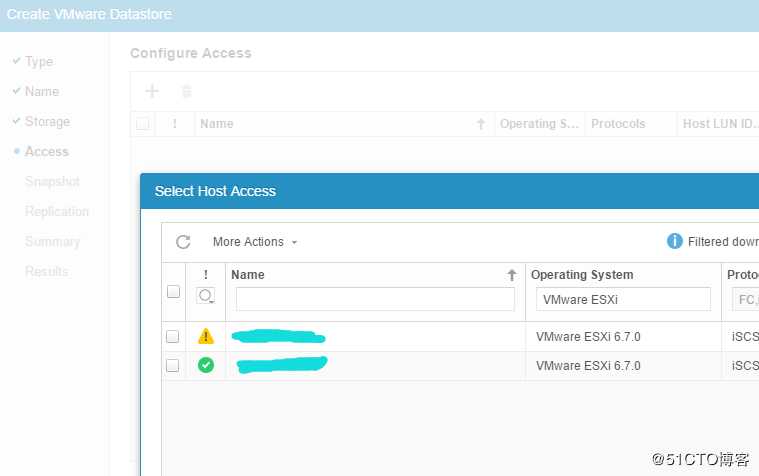Click the yellow warning status icon
759x476 pixels.
(x=206, y=336)
